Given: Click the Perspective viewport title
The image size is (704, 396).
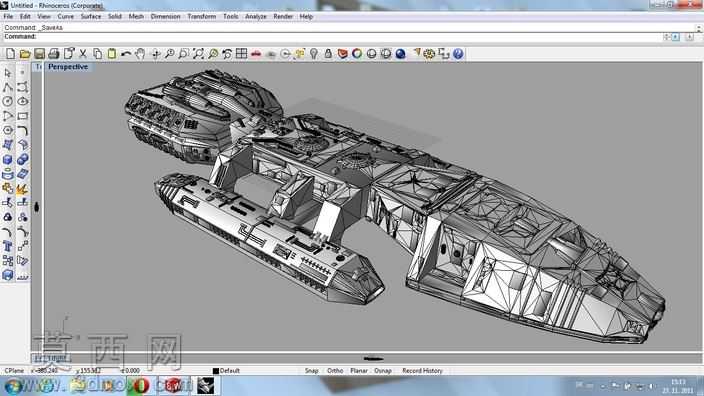Looking at the screenshot, I should (x=68, y=67).
